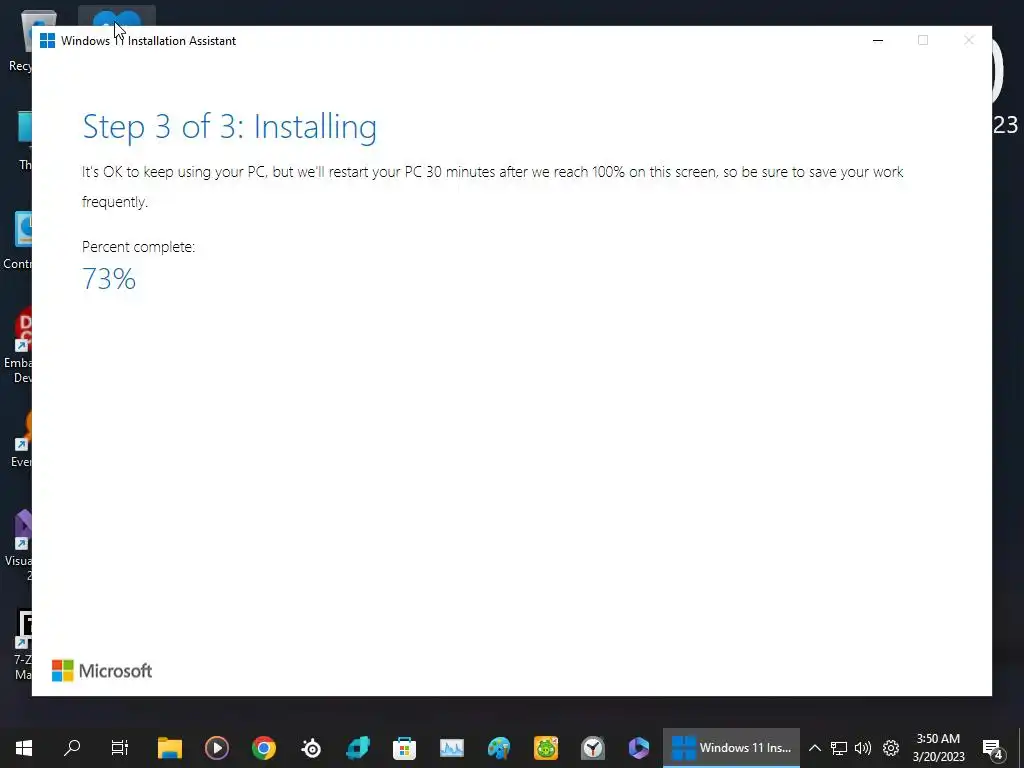The image size is (1024, 768).
Task: Minimize the Installation Assistant window
Action: tap(878, 40)
